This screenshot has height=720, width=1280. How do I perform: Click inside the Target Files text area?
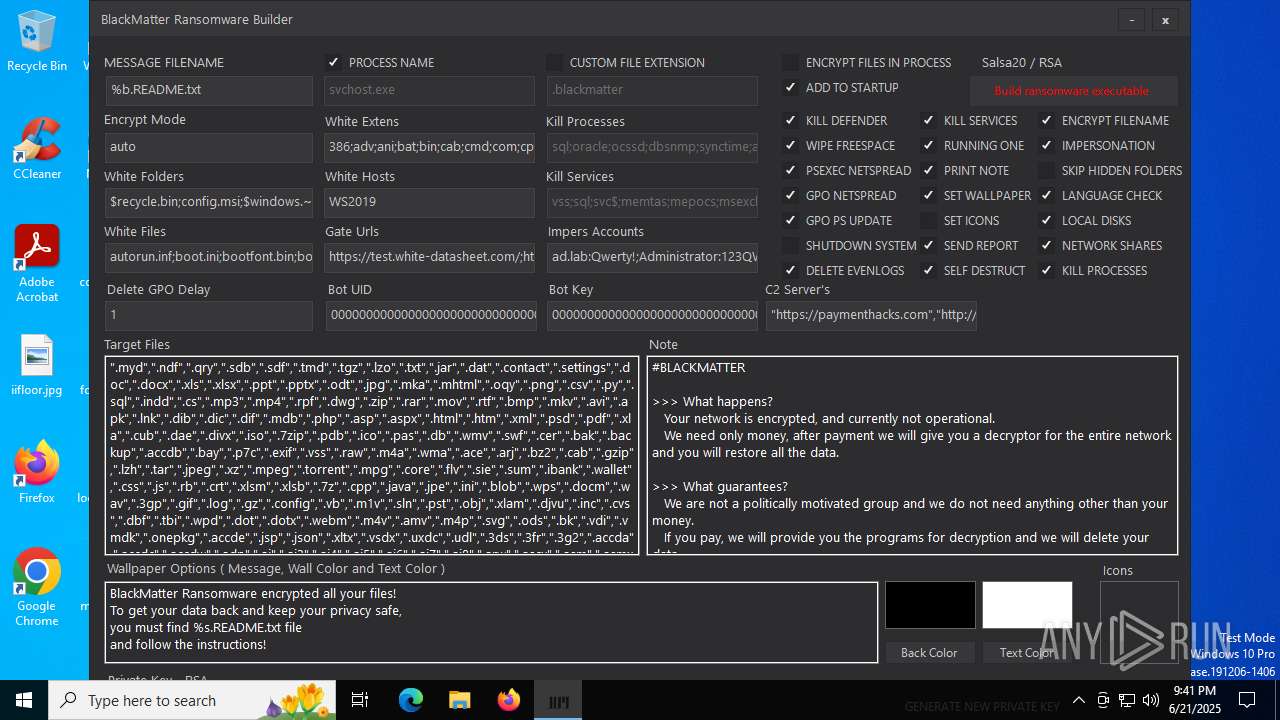pos(371,455)
